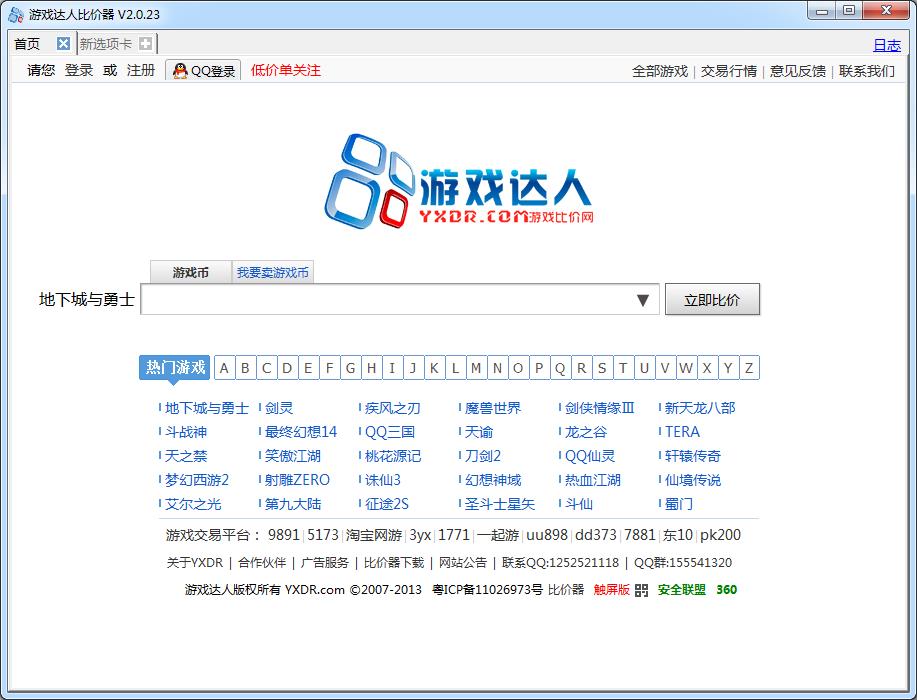
Task: Select the 首页 tab
Action: pyautogui.click(x=27, y=44)
